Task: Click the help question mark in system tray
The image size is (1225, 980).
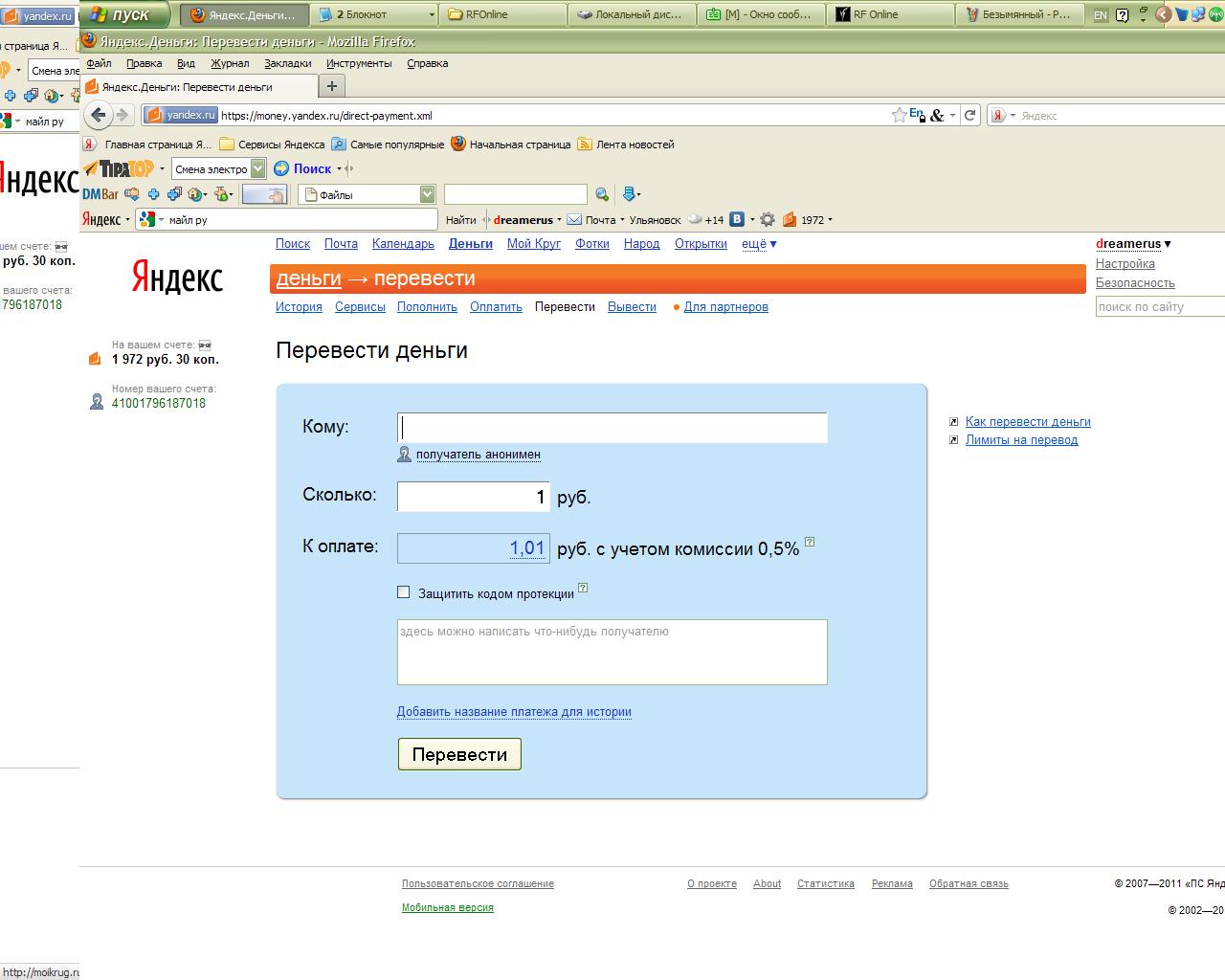Action: coord(1123,15)
